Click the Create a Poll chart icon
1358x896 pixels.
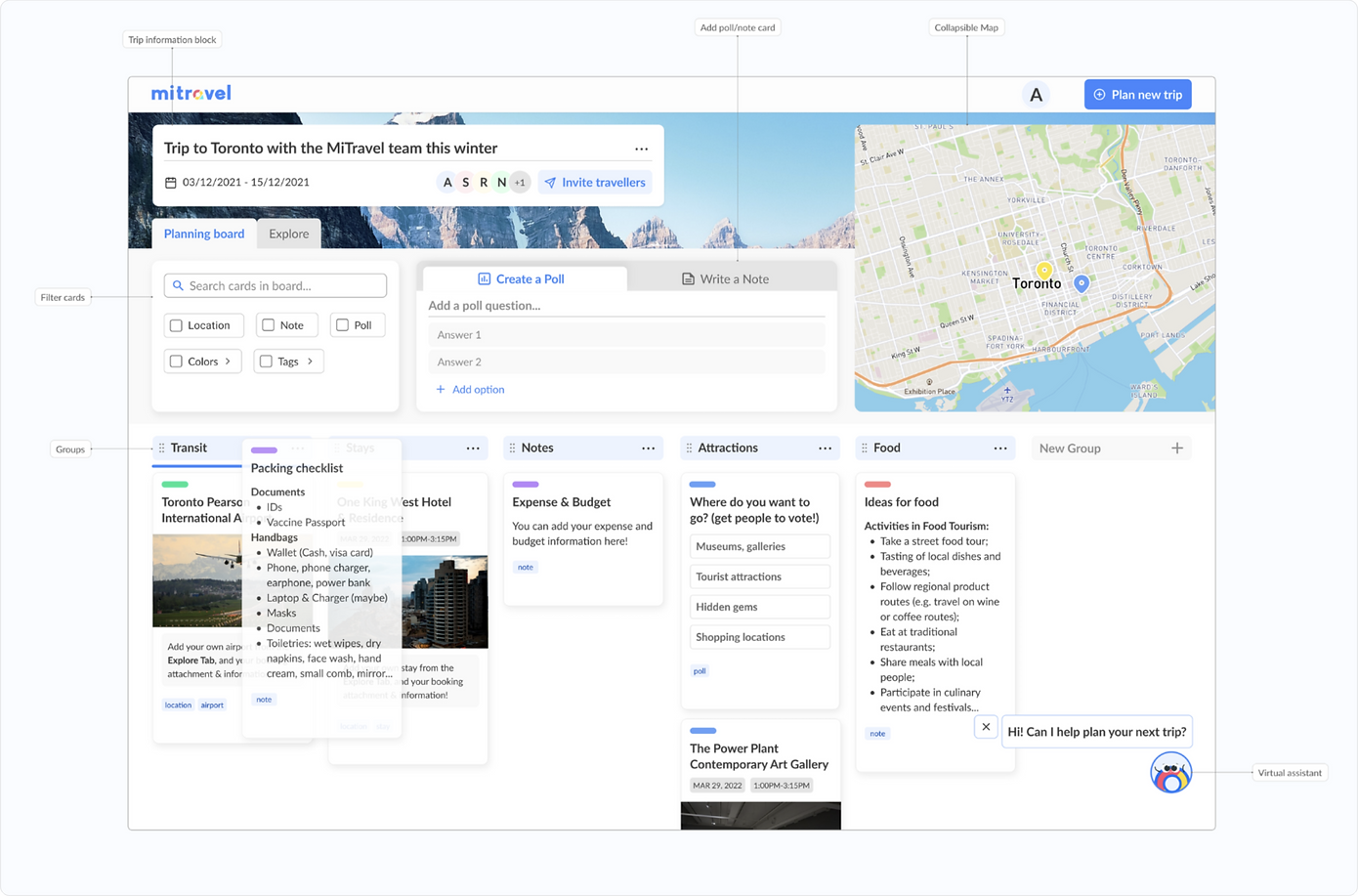pyautogui.click(x=484, y=278)
